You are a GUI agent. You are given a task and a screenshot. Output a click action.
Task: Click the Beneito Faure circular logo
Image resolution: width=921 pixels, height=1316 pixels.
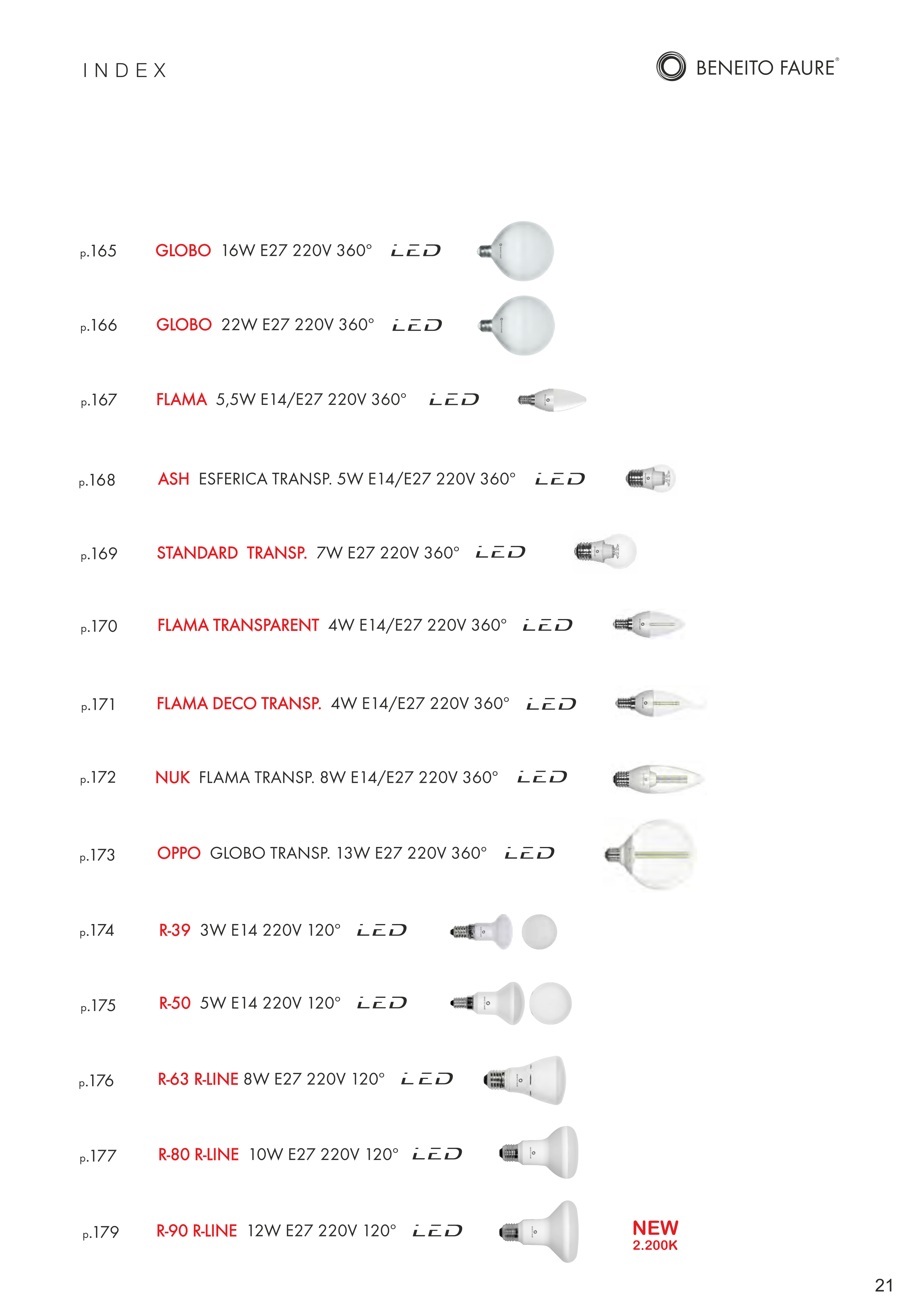pyautogui.click(x=671, y=66)
